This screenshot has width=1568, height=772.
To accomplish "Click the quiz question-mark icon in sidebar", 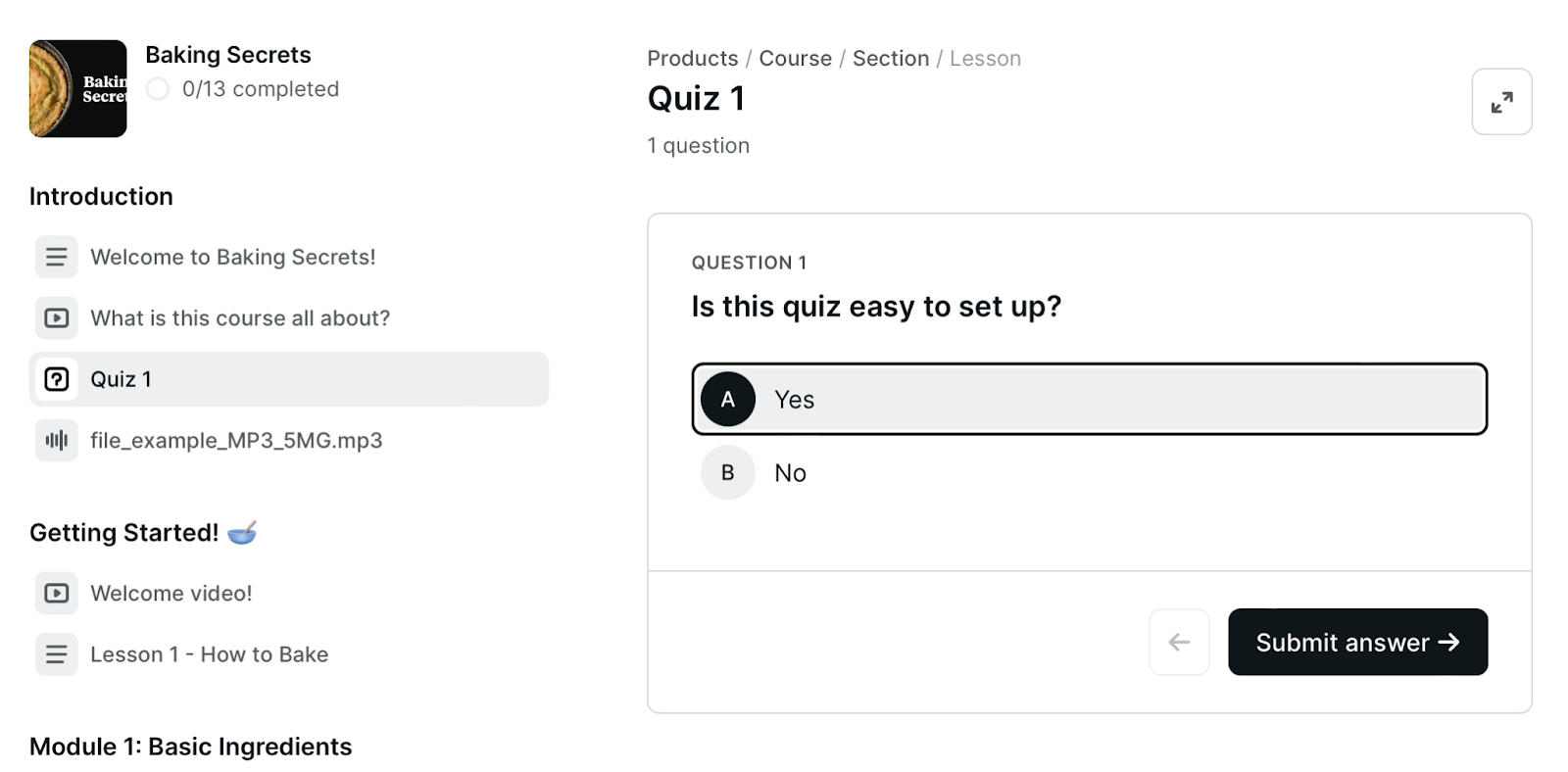I will (x=56, y=379).
